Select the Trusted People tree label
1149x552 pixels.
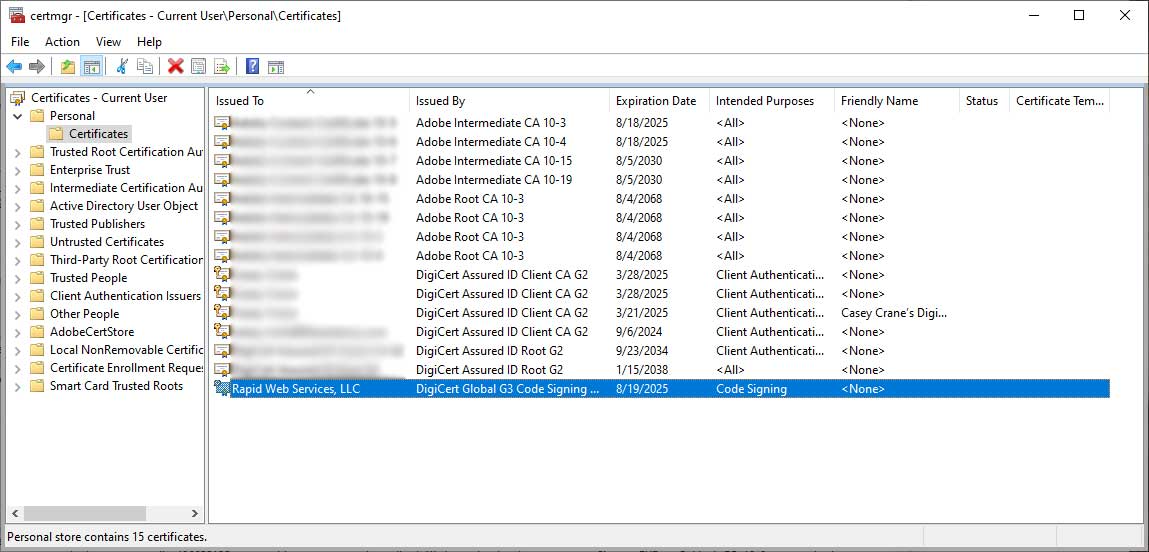[89, 278]
